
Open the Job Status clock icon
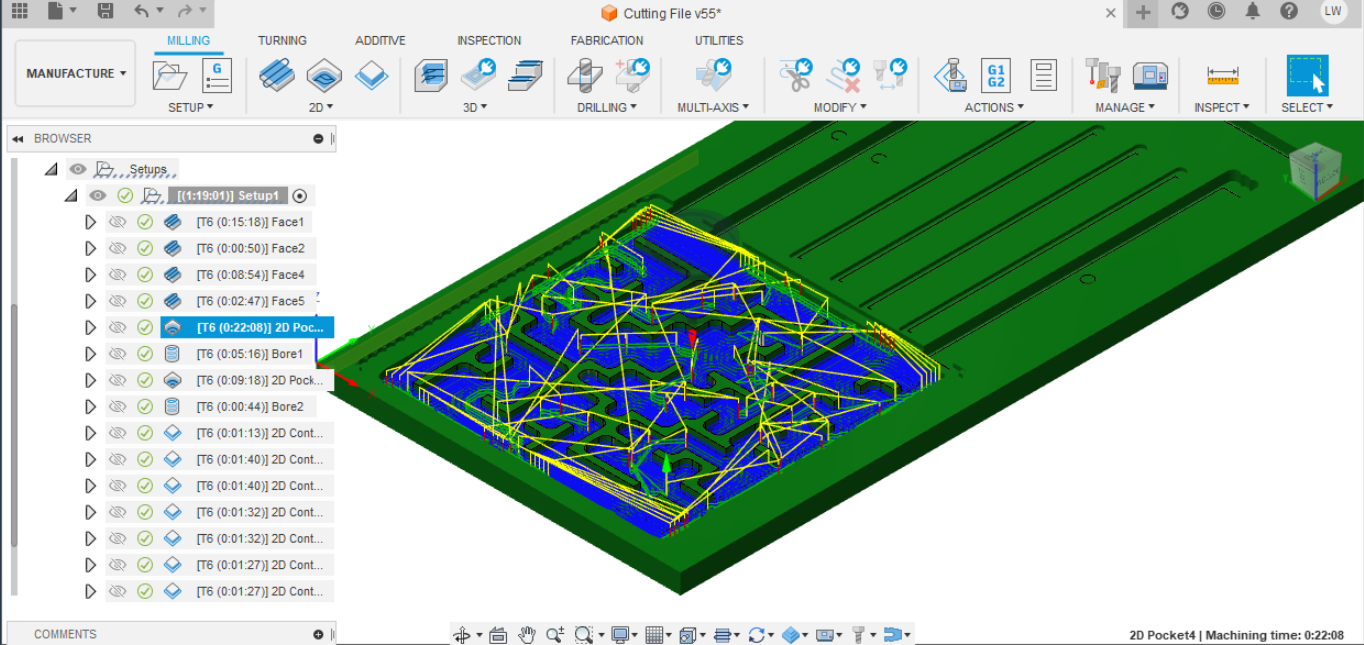1216,11
